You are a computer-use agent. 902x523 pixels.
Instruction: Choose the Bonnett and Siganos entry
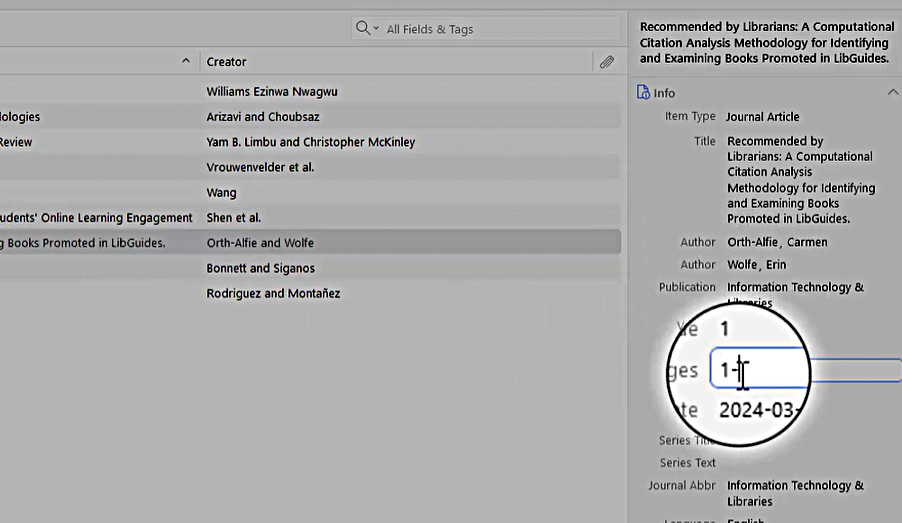(260, 268)
